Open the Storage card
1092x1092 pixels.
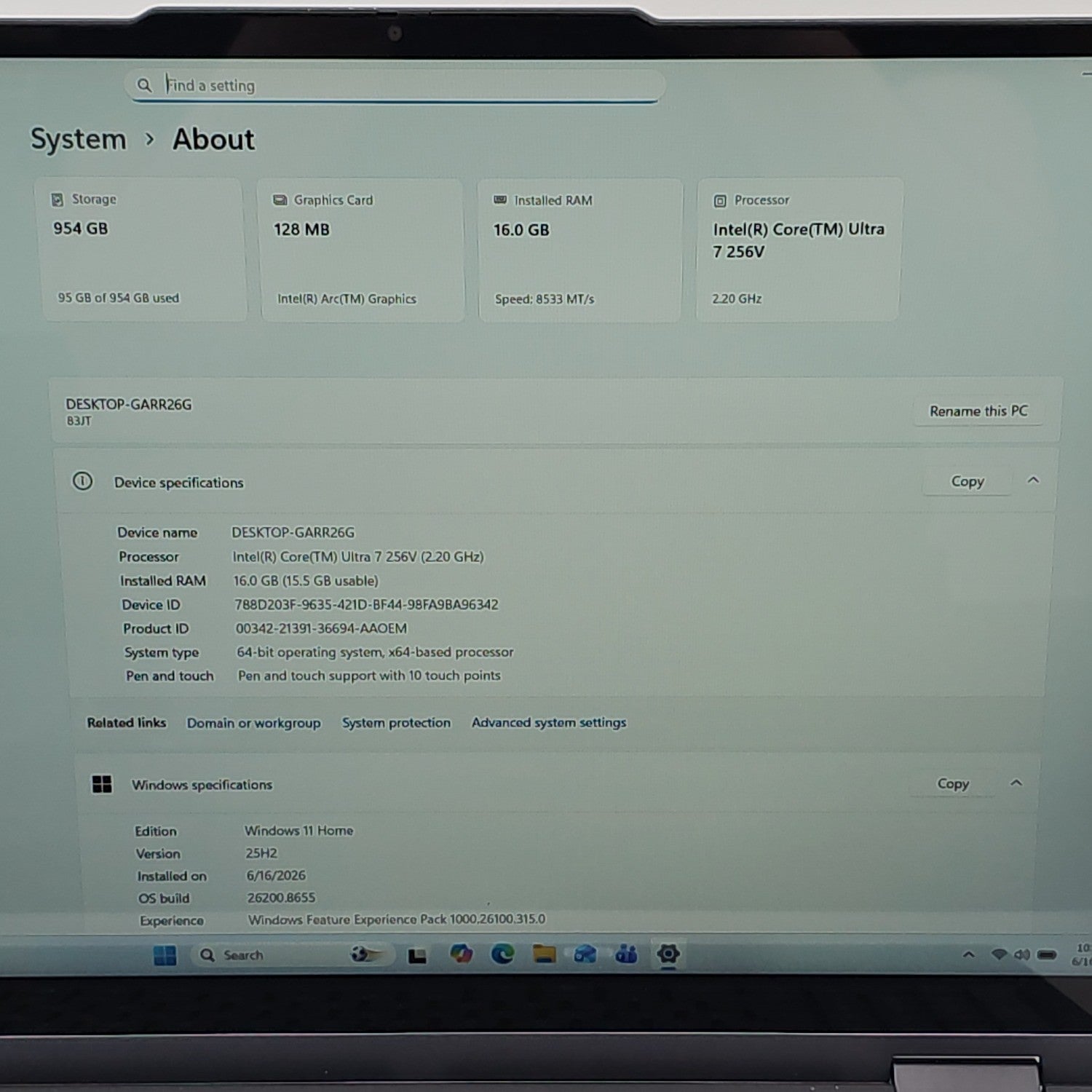click(x=143, y=250)
